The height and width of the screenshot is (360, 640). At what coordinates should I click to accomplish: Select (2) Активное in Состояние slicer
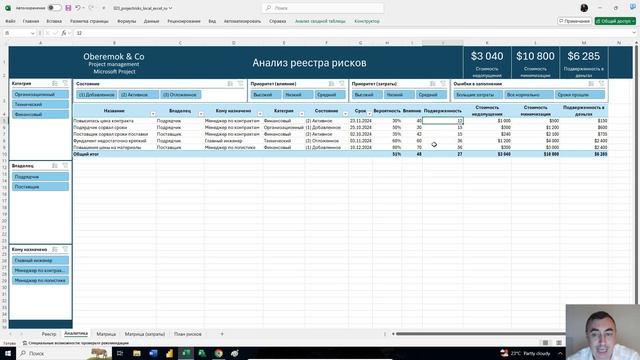tap(138, 95)
